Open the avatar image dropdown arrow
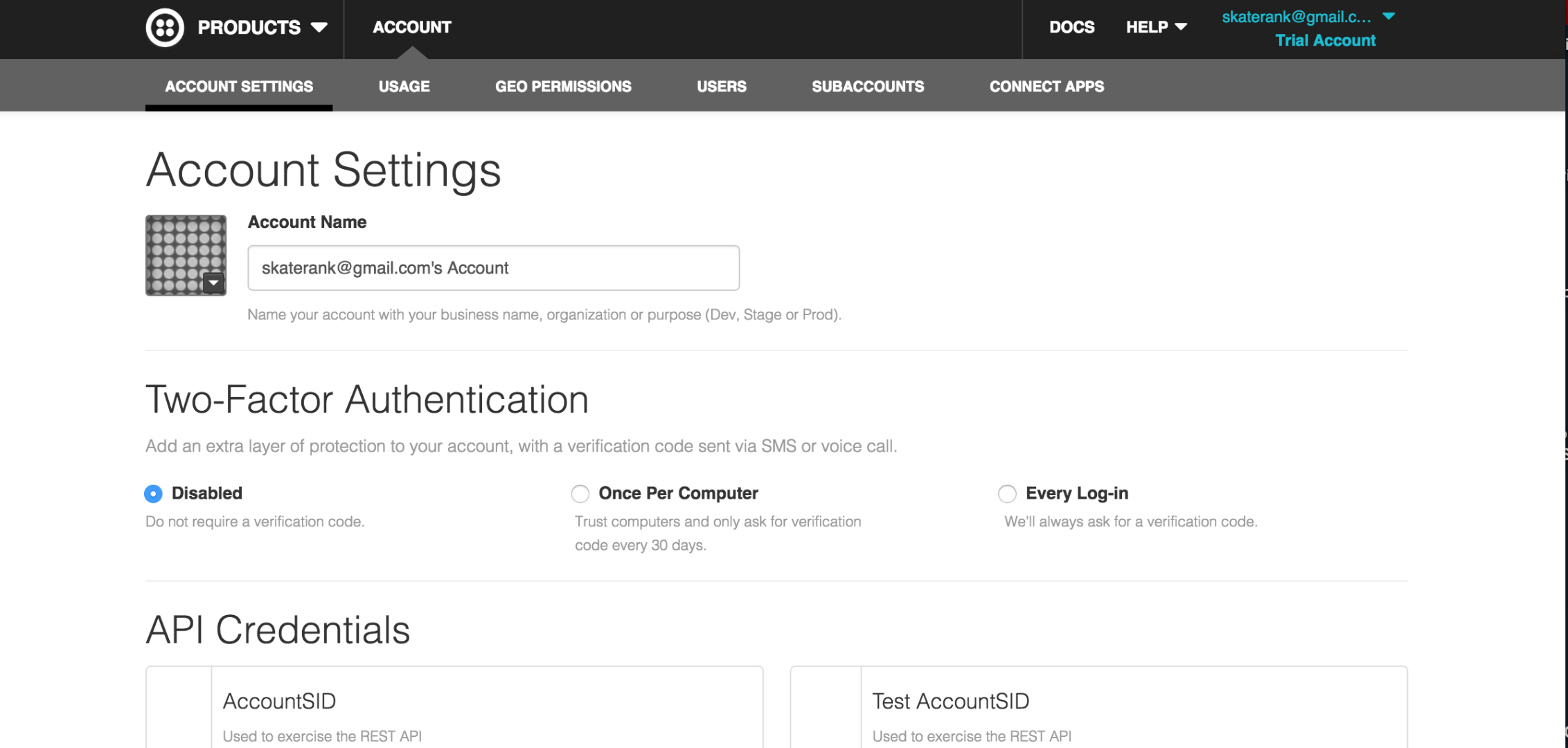The height and width of the screenshot is (748, 1568). (213, 283)
